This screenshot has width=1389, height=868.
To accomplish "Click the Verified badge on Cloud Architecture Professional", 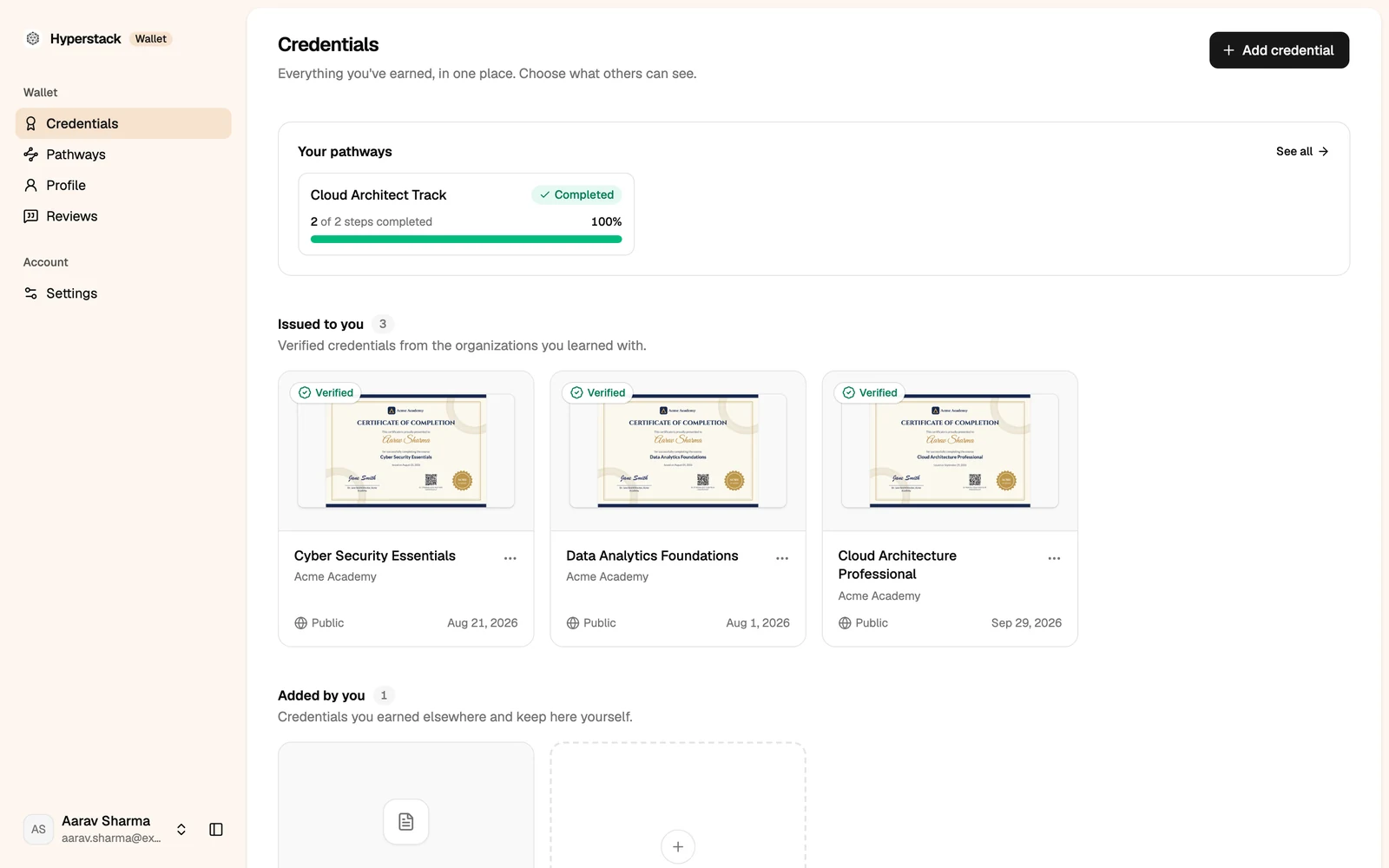I will pyautogui.click(x=869, y=392).
